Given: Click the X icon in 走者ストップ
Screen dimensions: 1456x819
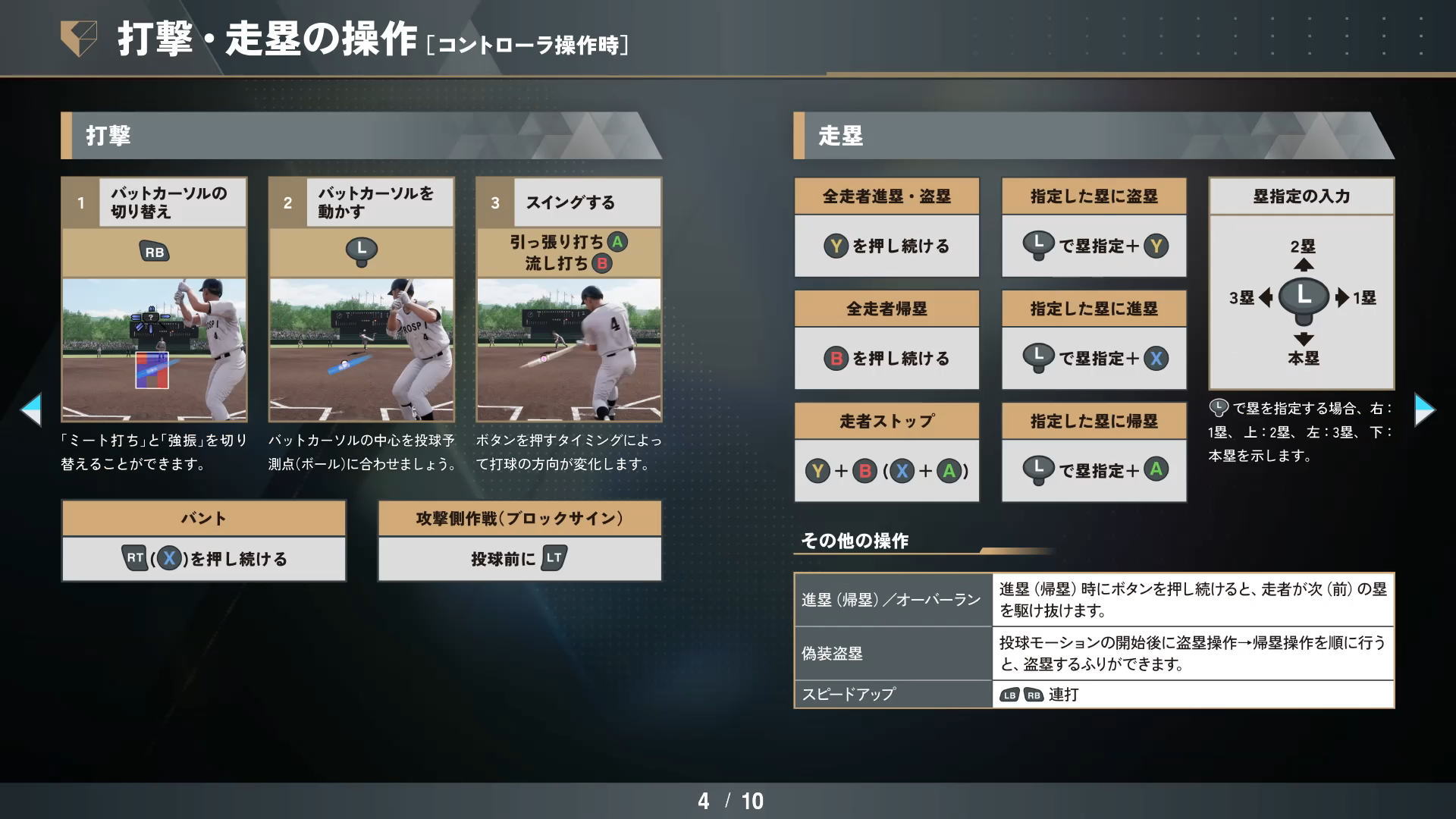Looking at the screenshot, I should click(902, 471).
